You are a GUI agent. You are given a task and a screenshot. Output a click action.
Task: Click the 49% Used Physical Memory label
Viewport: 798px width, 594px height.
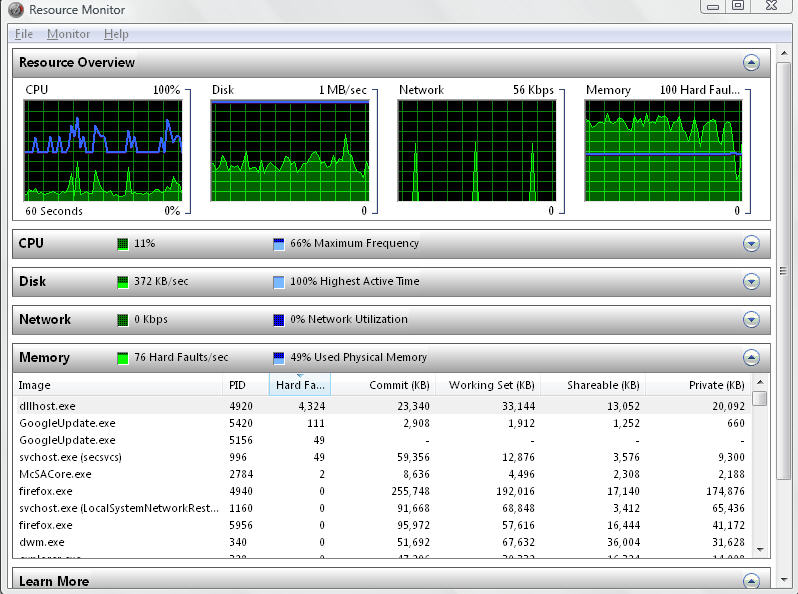point(358,357)
